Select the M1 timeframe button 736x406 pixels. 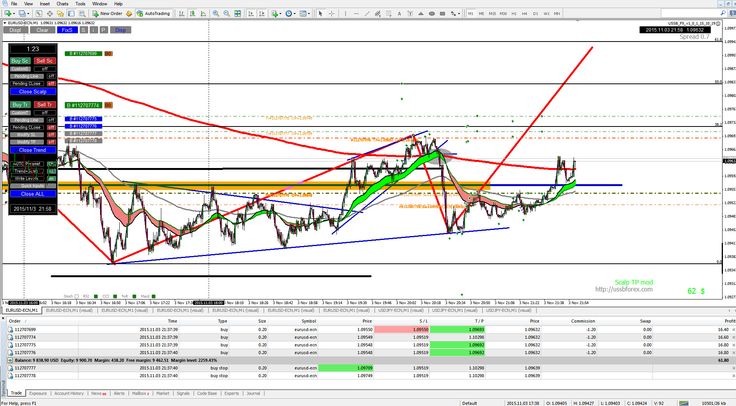pos(470,14)
